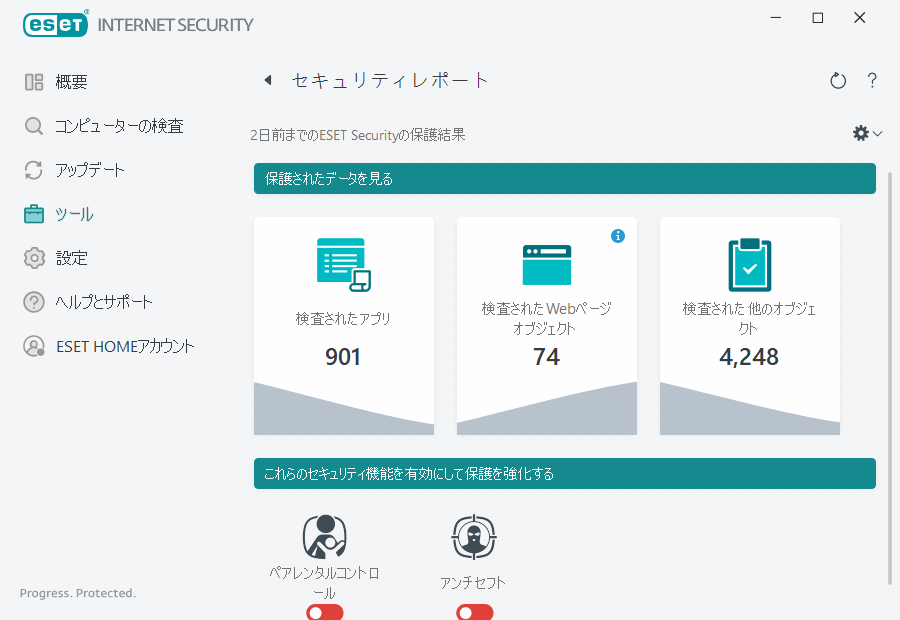The width and height of the screenshot is (900, 620).
Task: Click the 検査された他のオブジェクト clipboard icon
Action: [x=749, y=263]
